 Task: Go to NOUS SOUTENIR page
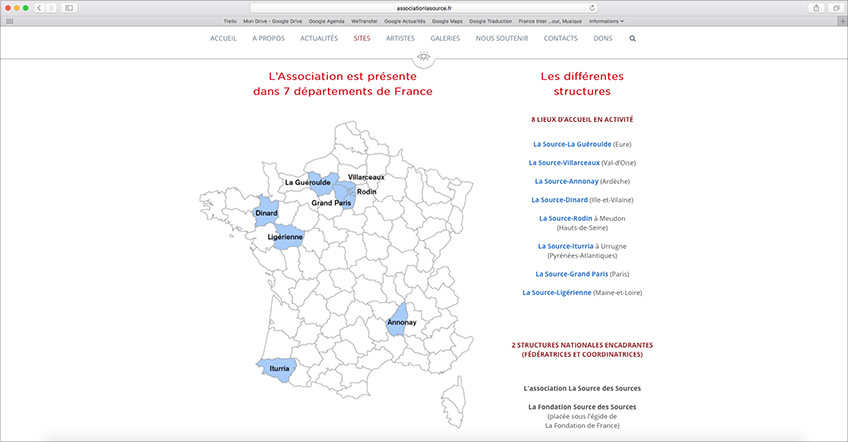502,38
